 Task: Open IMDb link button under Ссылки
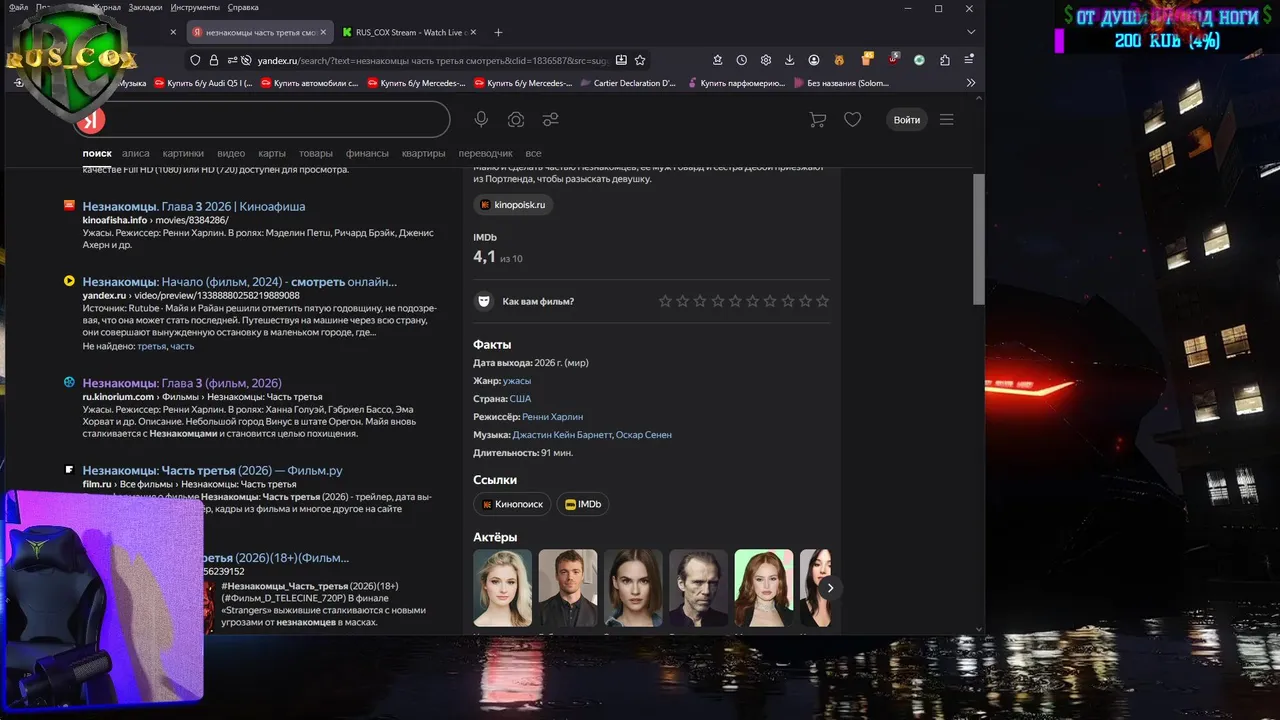pyautogui.click(x=583, y=504)
